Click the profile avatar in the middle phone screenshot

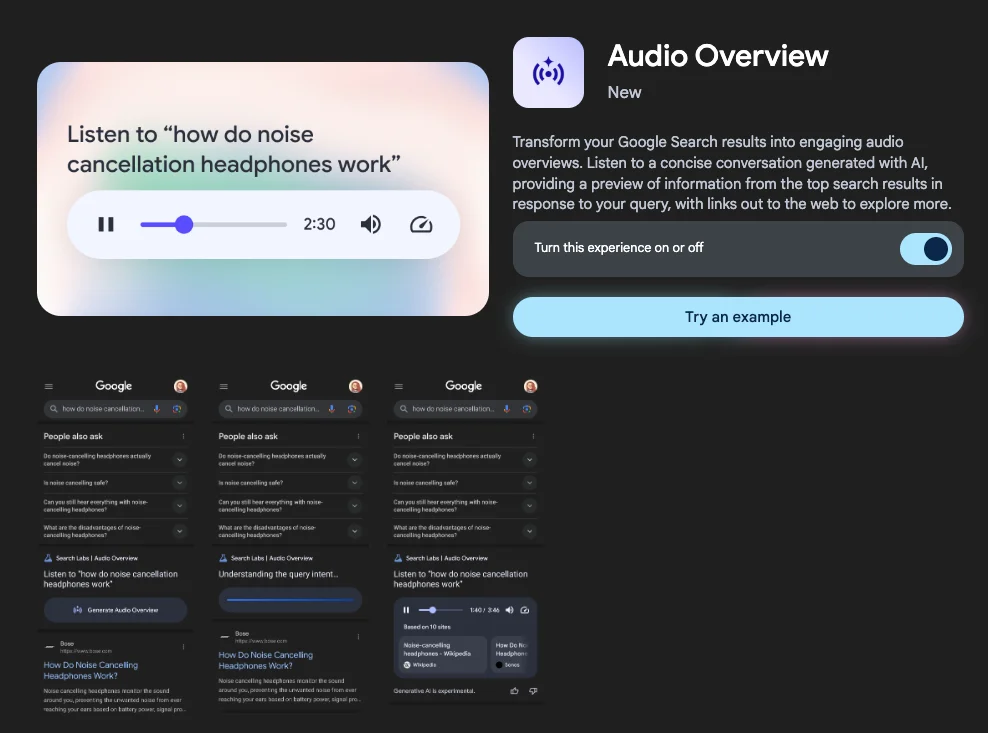tap(355, 386)
